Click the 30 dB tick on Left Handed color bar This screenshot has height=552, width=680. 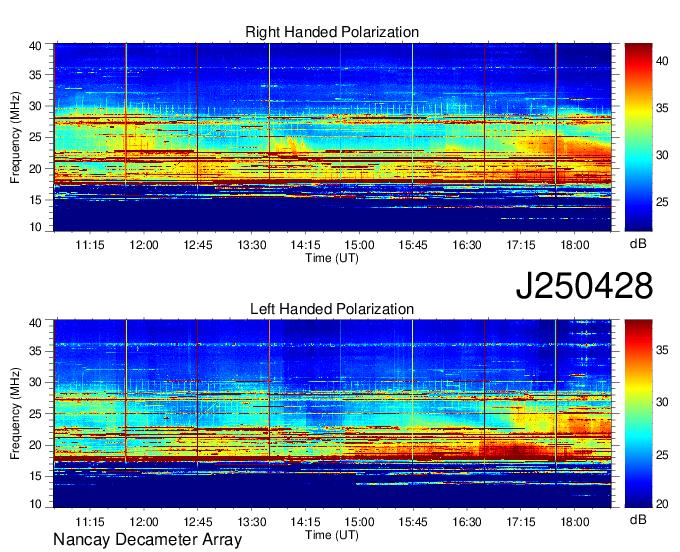coord(662,402)
